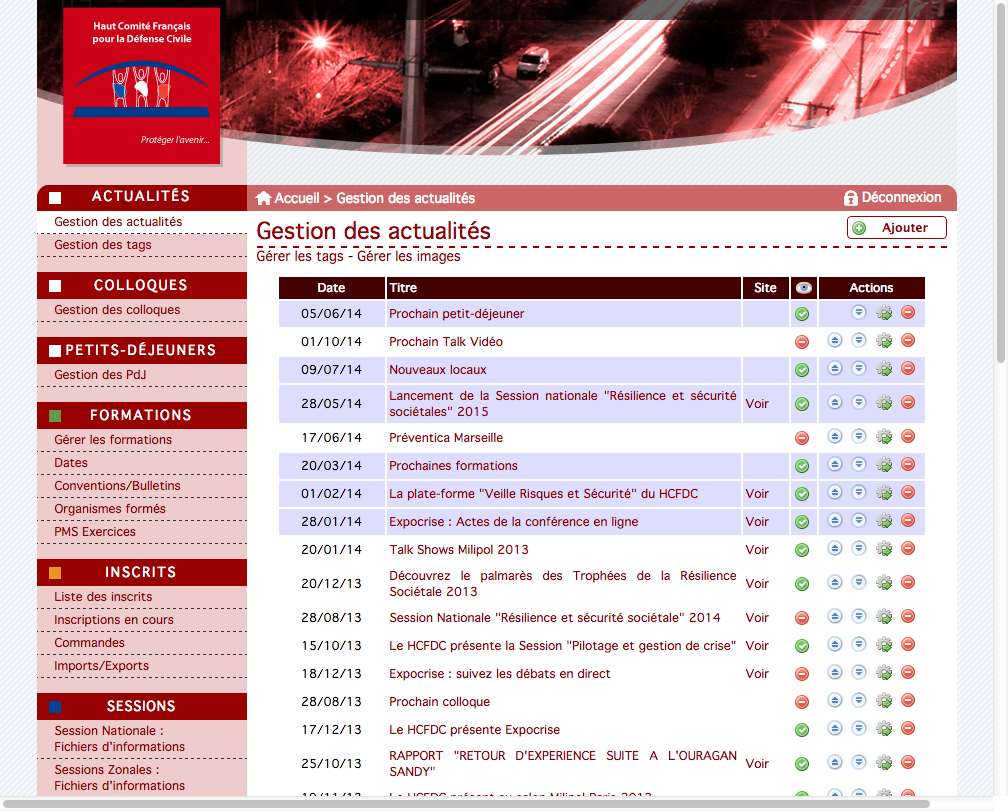Open Conventions/Bulletins in sidebar
Image resolution: width=1008 pixels, height=811 pixels.
(117, 486)
